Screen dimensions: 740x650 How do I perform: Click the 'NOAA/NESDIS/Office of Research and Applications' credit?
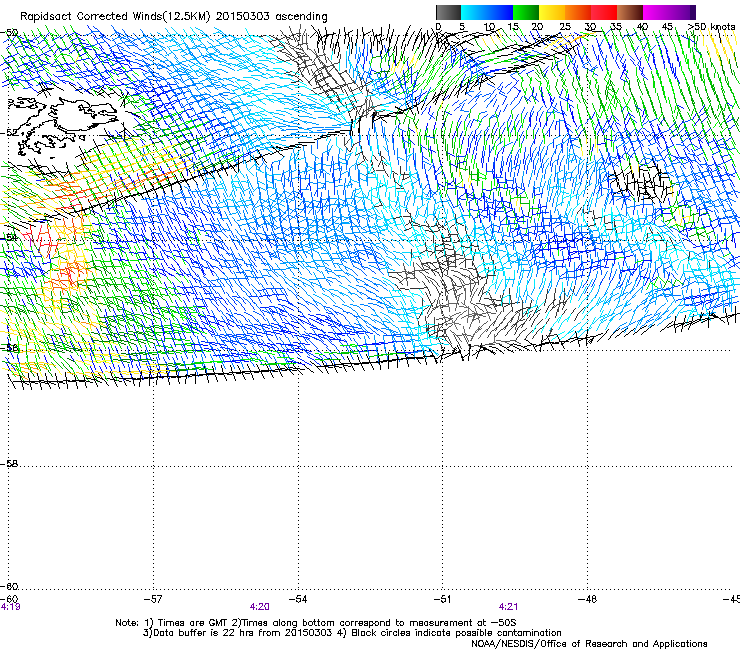(589, 644)
